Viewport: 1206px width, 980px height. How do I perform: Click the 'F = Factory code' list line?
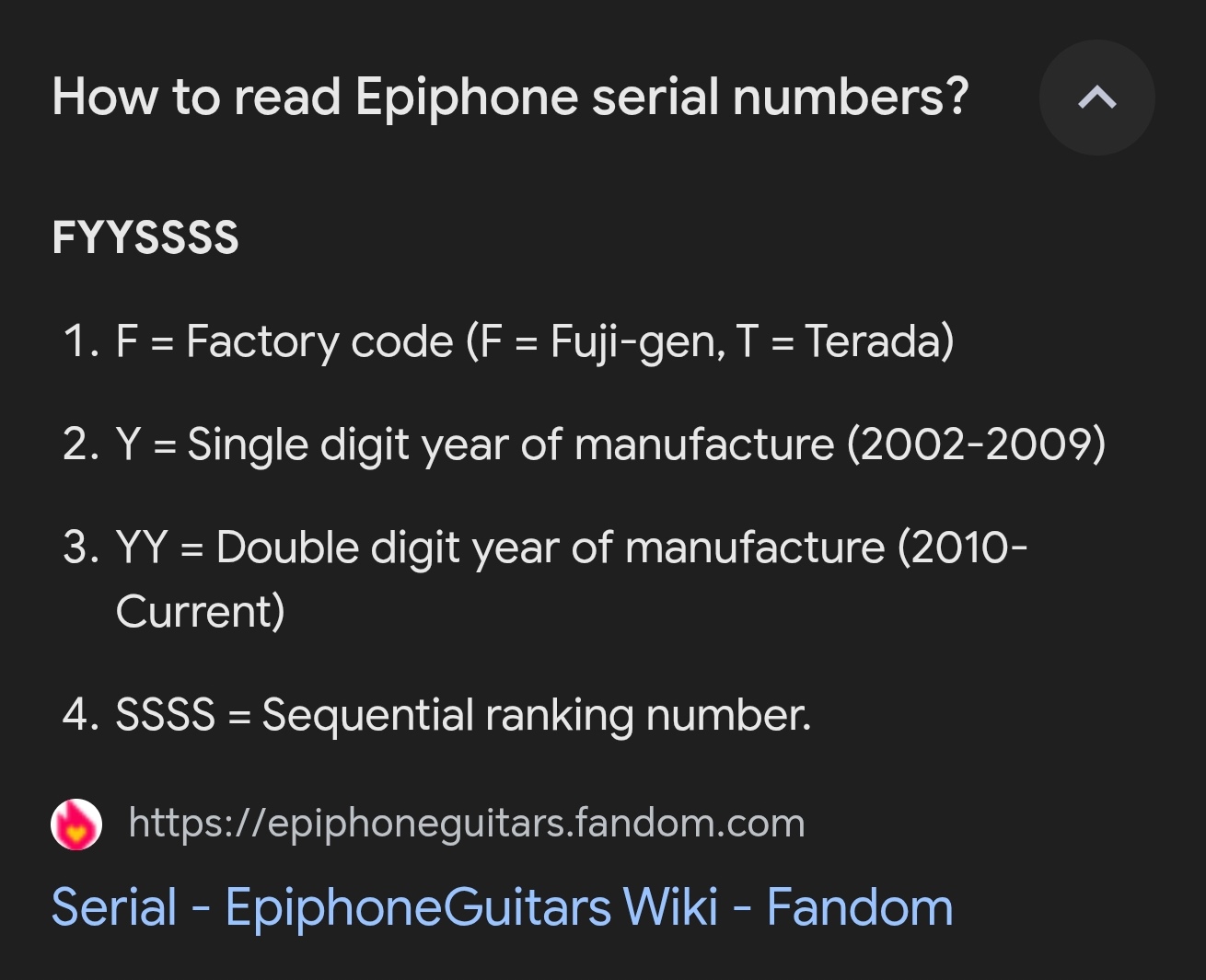[534, 341]
